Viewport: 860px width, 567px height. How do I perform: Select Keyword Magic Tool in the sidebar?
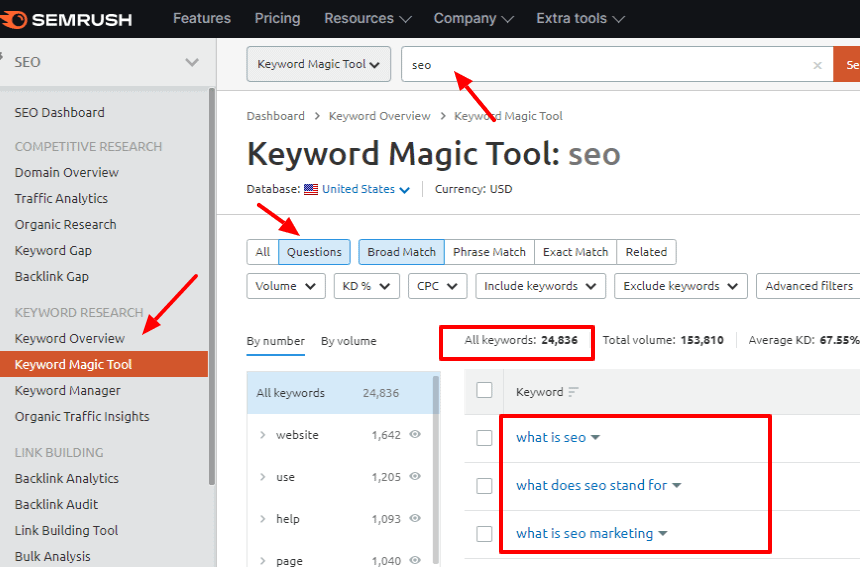point(104,364)
